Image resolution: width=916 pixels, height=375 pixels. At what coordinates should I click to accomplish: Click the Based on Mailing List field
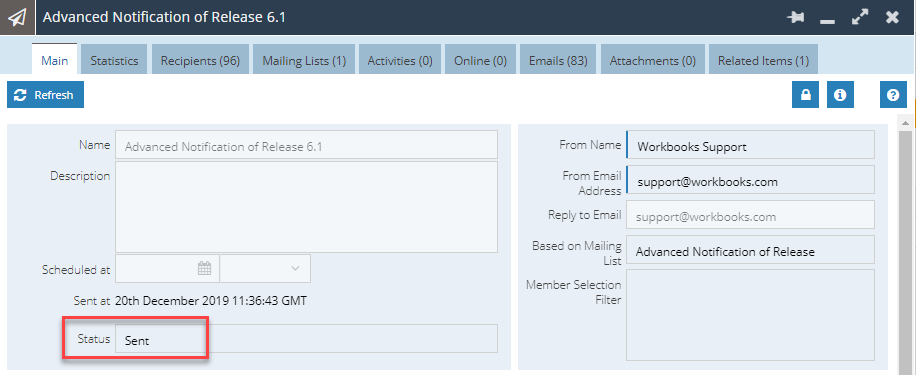pyautogui.click(x=750, y=250)
